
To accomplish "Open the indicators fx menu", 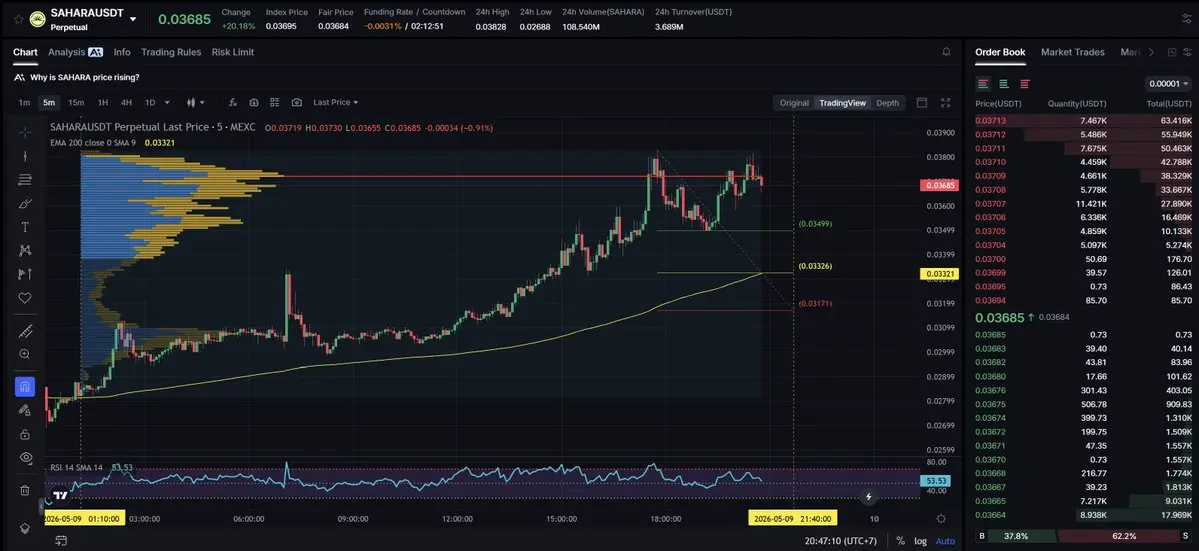I will point(233,102).
